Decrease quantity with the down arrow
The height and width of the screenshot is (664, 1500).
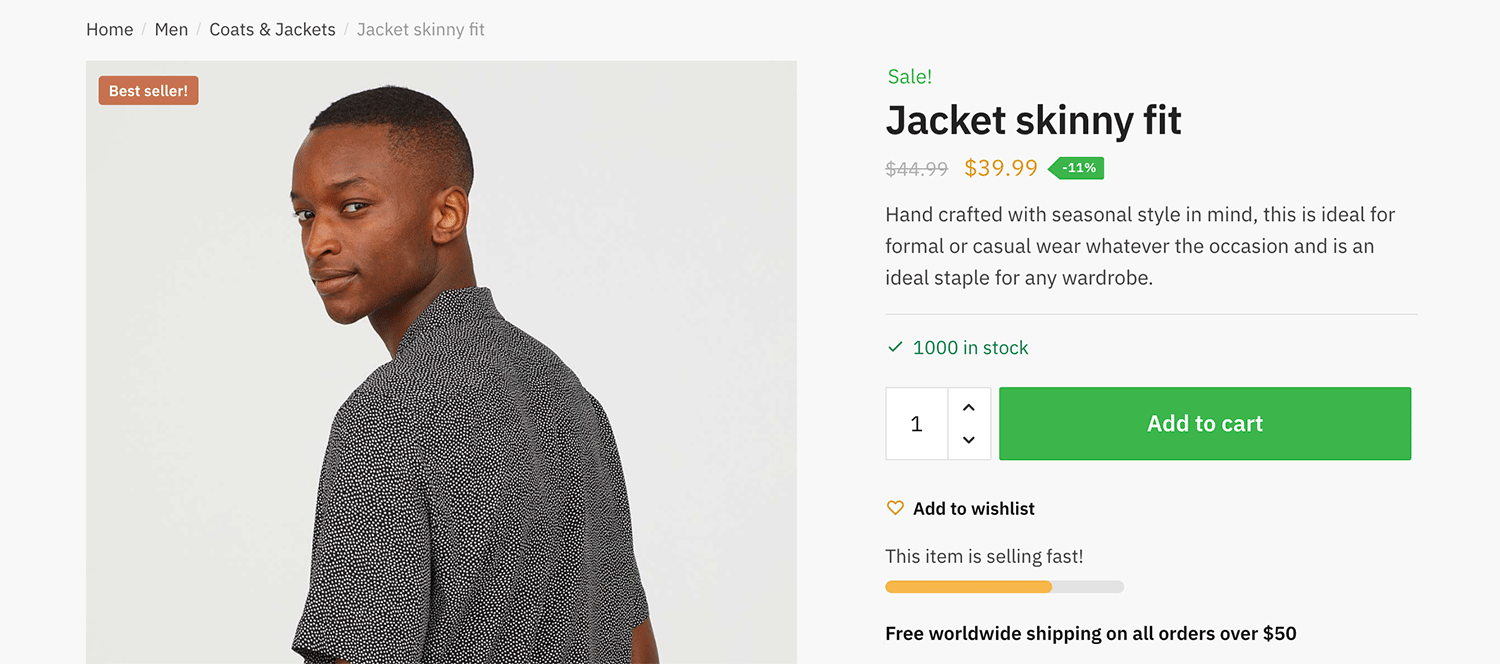click(968, 440)
